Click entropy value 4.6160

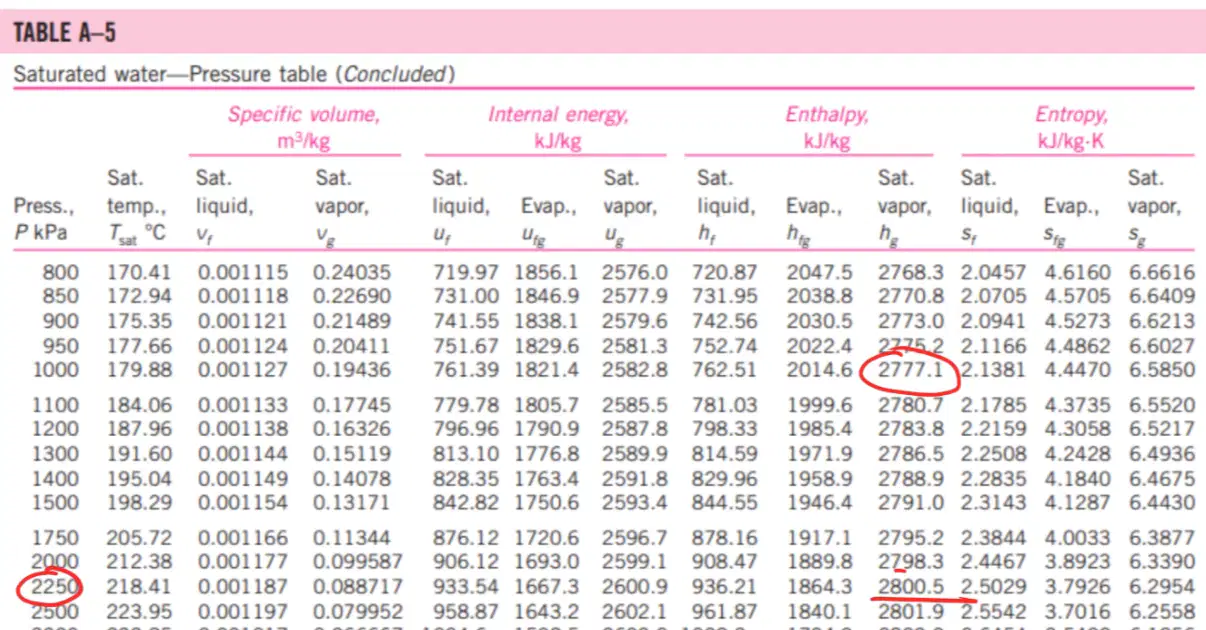tap(1077, 272)
